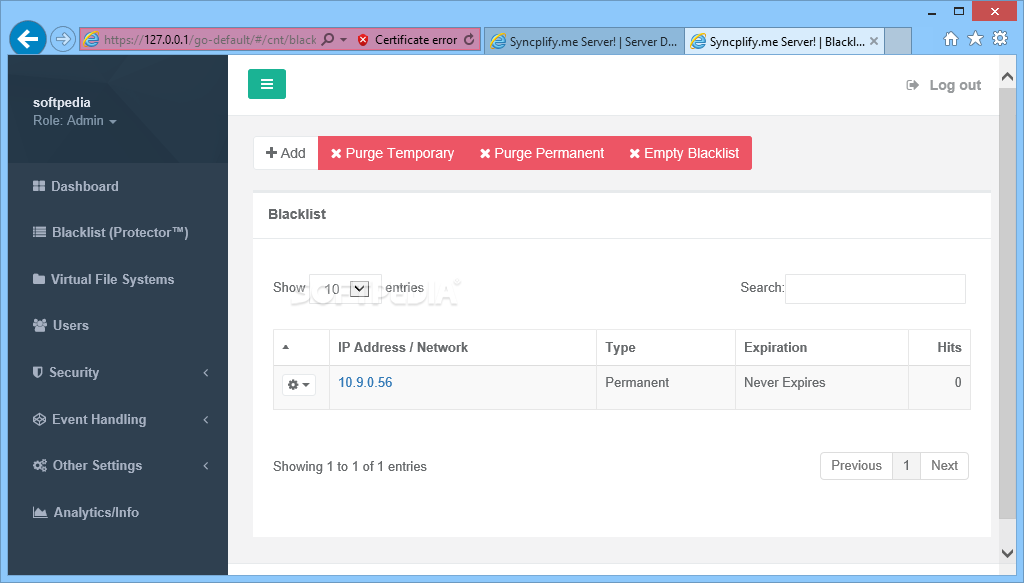This screenshot has width=1024, height=583.
Task: Click Event Handling in the sidebar
Action: (x=89, y=419)
